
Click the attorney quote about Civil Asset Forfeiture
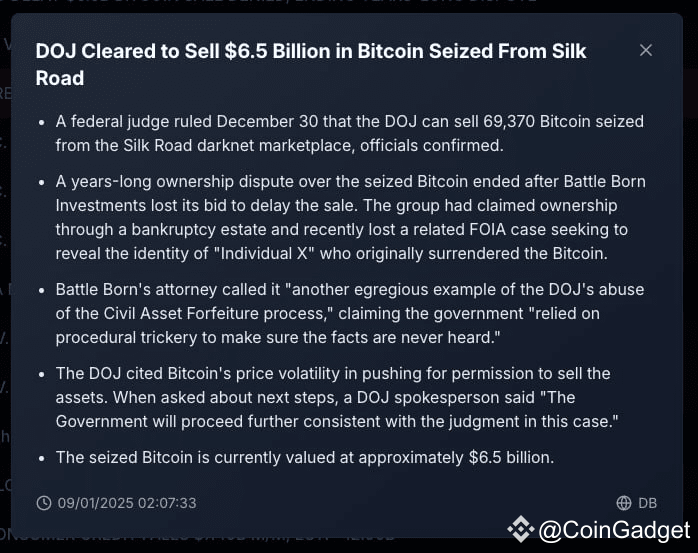pyautogui.click(x=349, y=313)
